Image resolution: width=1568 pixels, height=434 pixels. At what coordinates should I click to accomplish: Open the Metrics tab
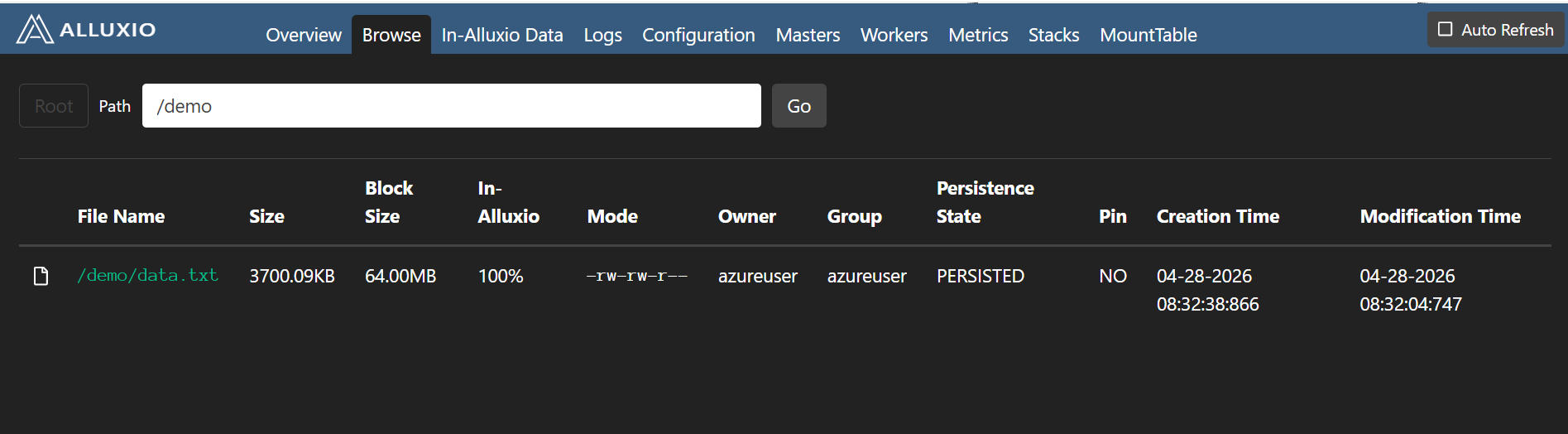[x=978, y=35]
